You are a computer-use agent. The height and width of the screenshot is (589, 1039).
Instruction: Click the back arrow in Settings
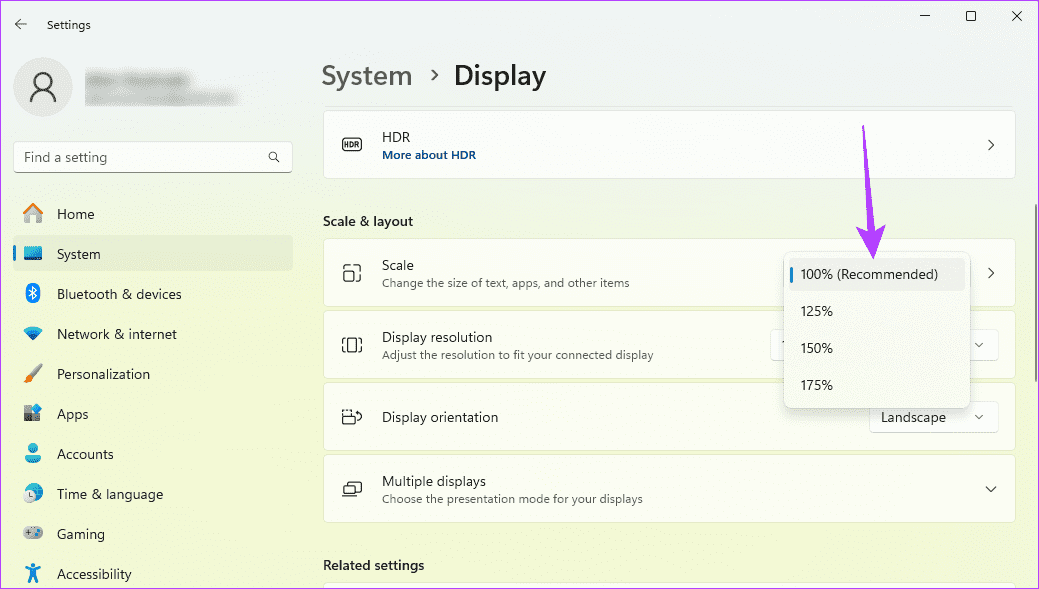tap(20, 23)
